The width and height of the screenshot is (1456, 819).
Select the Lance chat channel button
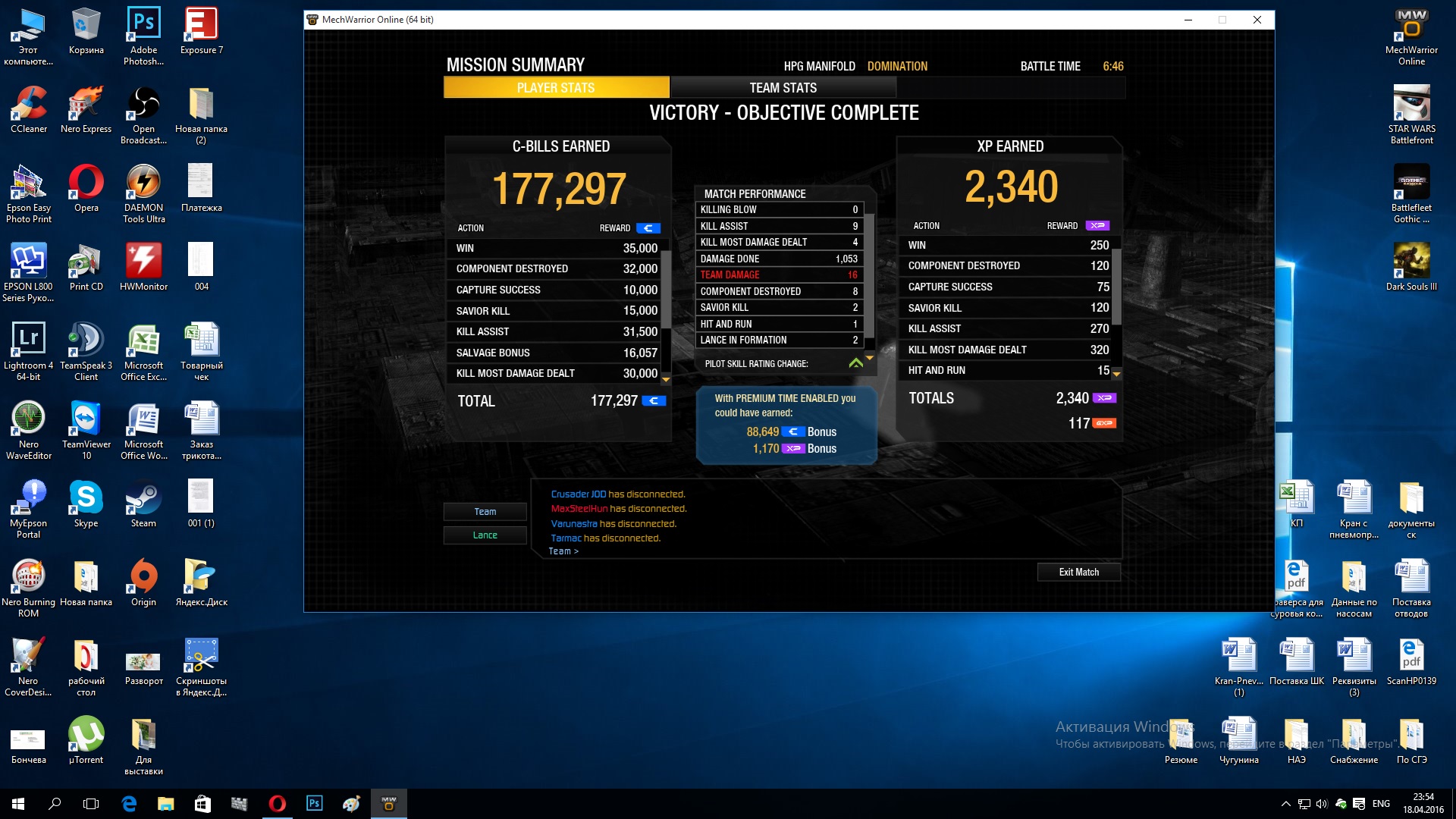tap(485, 535)
